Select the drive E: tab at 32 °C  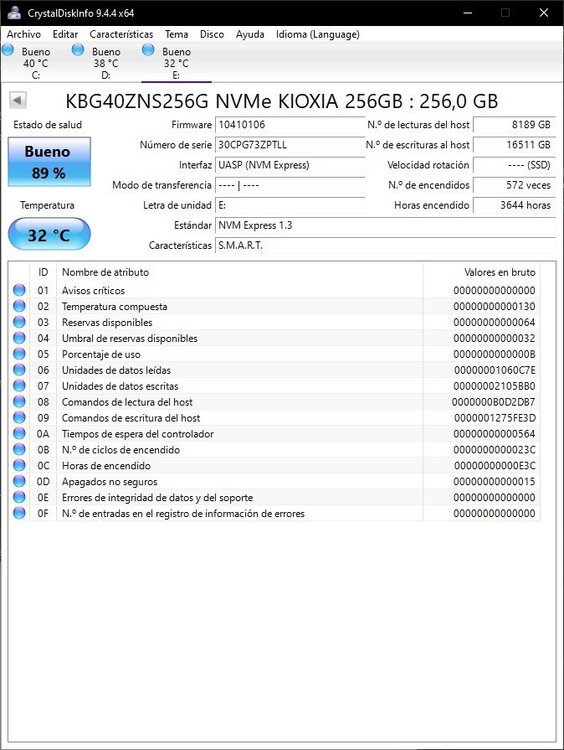click(x=176, y=63)
